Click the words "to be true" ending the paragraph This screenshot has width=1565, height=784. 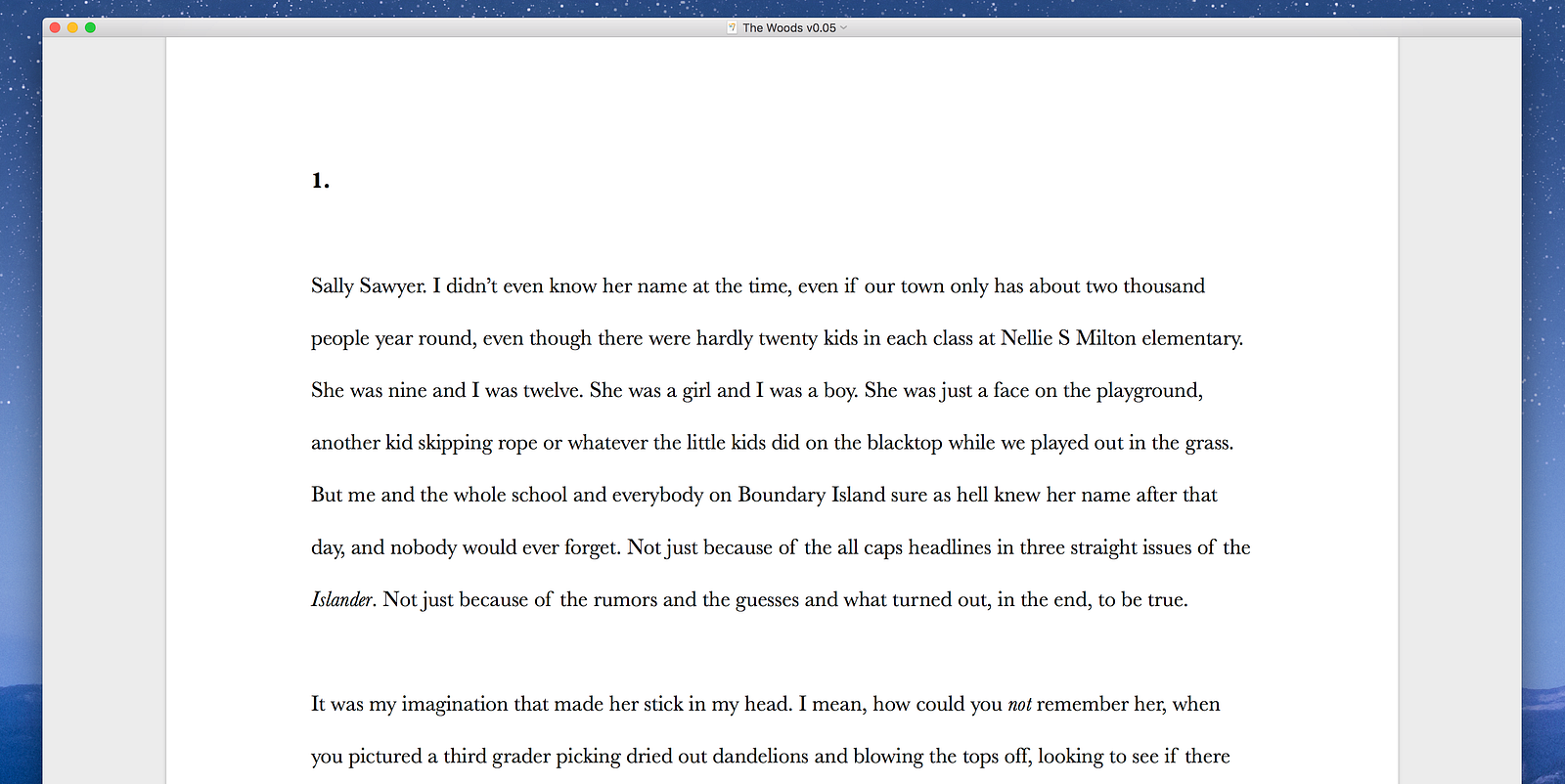(1140, 599)
